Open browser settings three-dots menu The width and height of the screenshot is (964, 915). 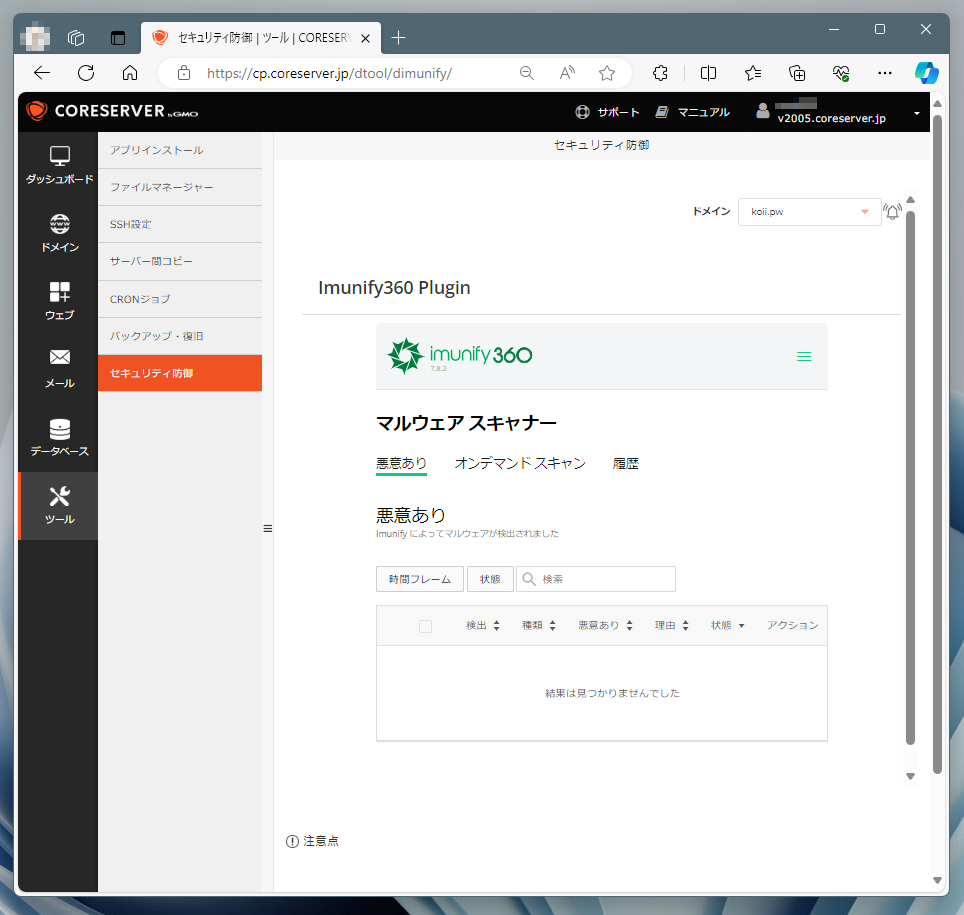(885, 73)
